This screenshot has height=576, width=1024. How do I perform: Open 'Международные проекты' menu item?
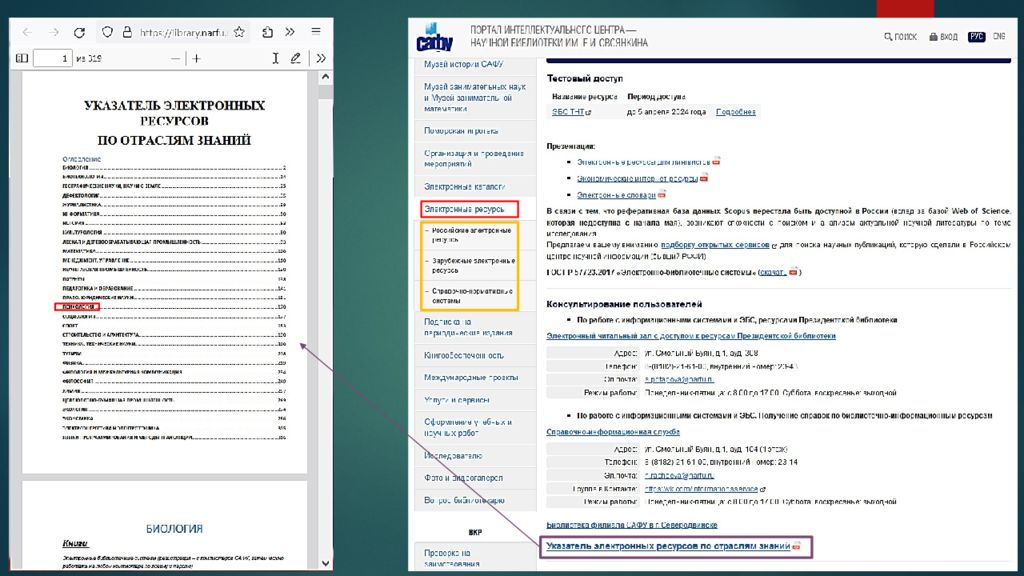pyautogui.click(x=471, y=377)
